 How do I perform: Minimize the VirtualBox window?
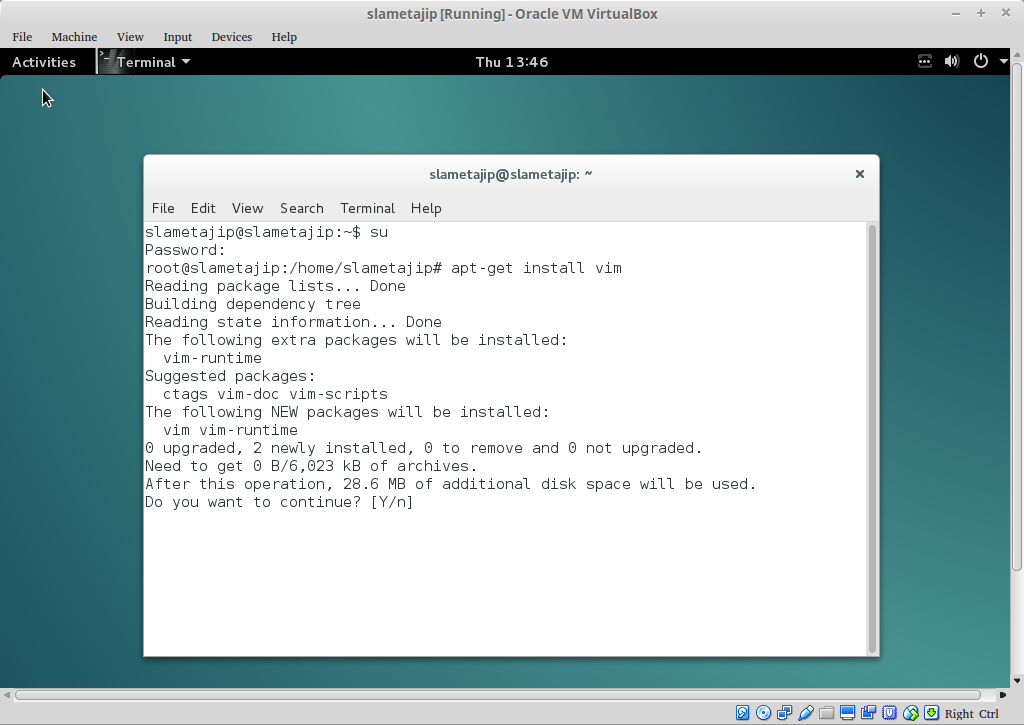pos(956,14)
